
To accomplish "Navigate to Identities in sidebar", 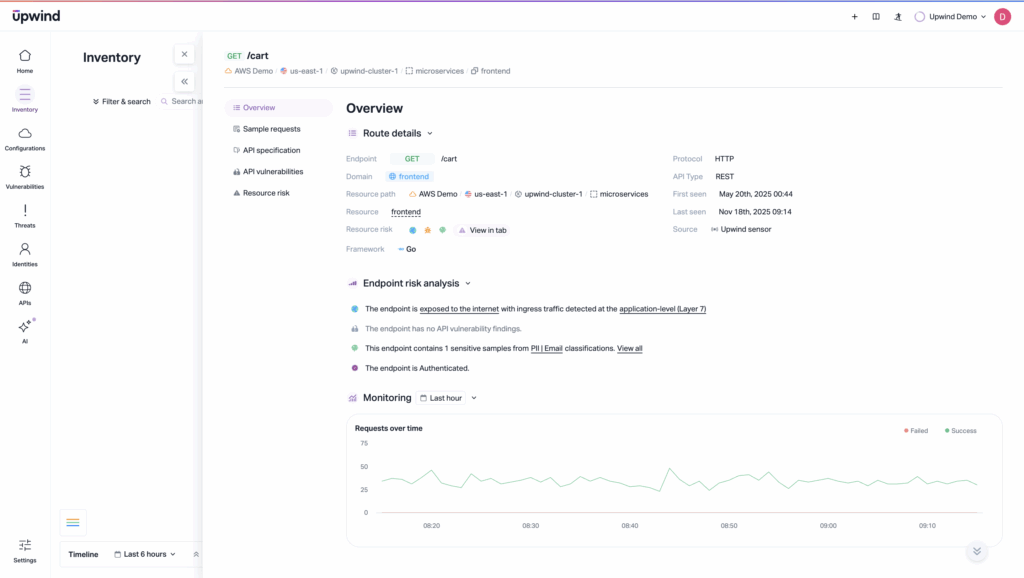I will coord(25,254).
